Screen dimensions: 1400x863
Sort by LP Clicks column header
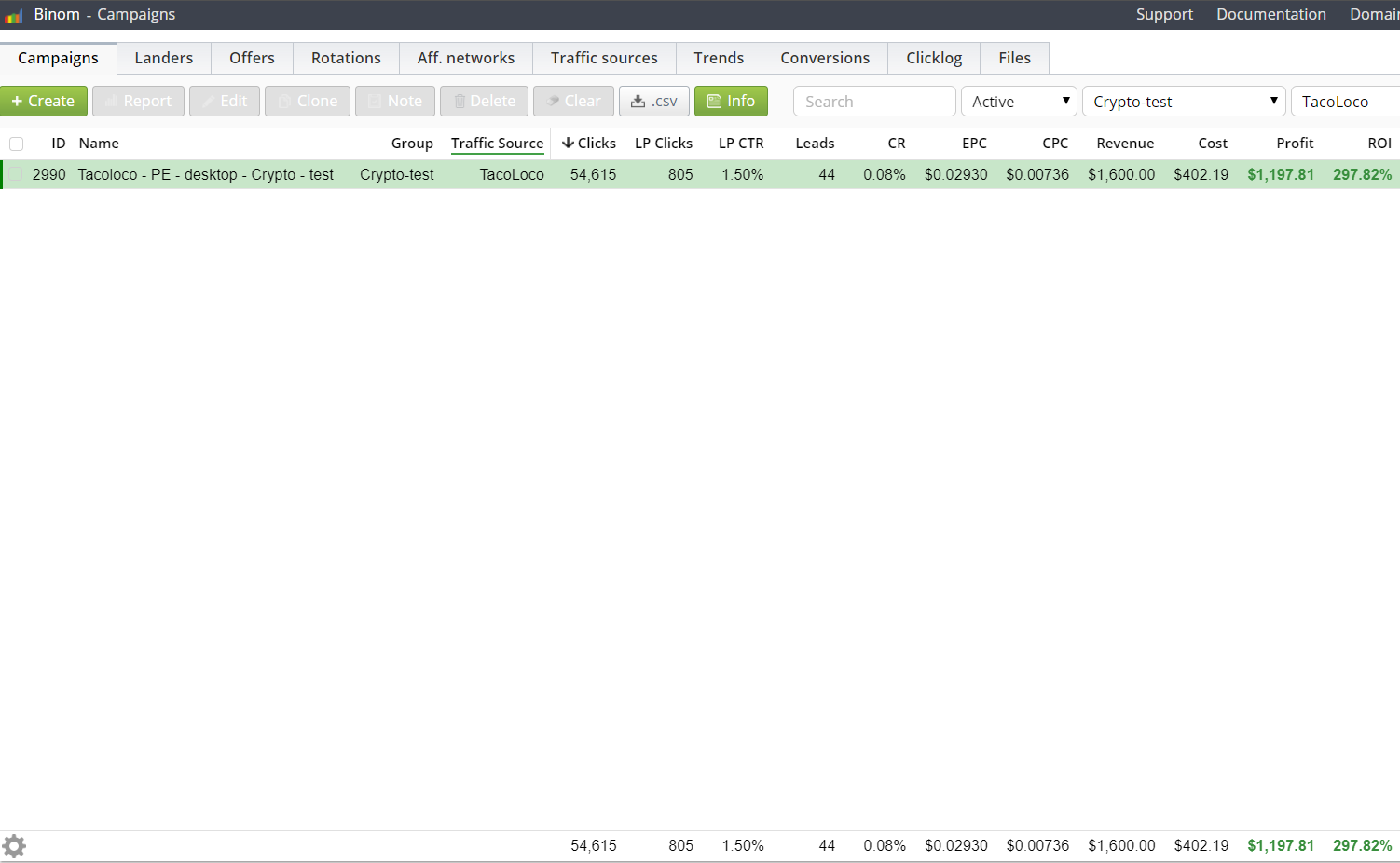tap(664, 144)
